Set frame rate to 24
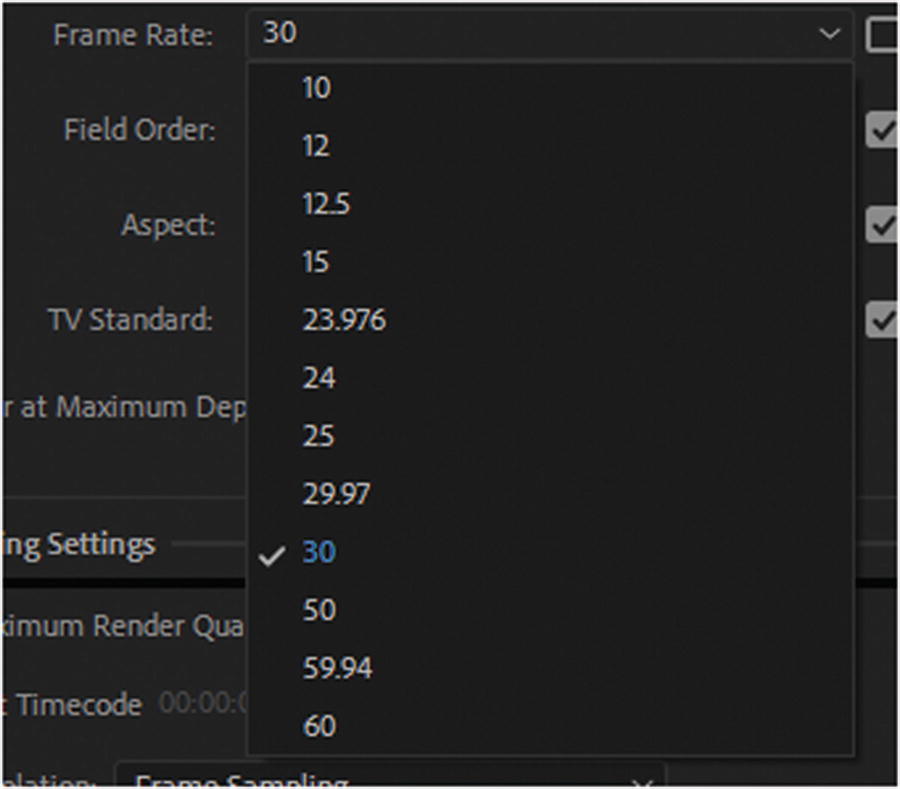This screenshot has width=900, height=789. (319, 378)
